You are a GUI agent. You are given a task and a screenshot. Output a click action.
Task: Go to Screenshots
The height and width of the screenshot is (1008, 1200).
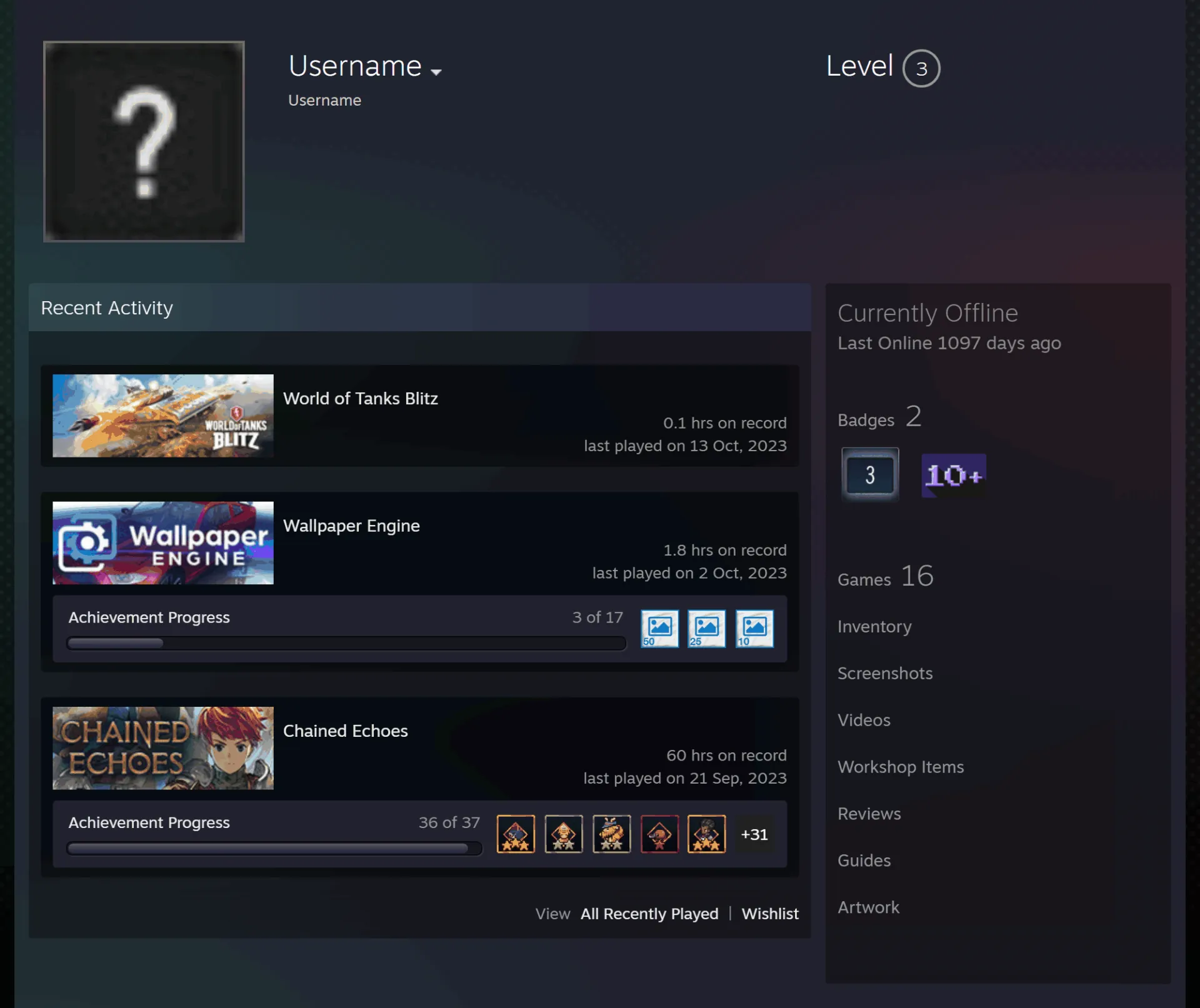click(x=885, y=673)
